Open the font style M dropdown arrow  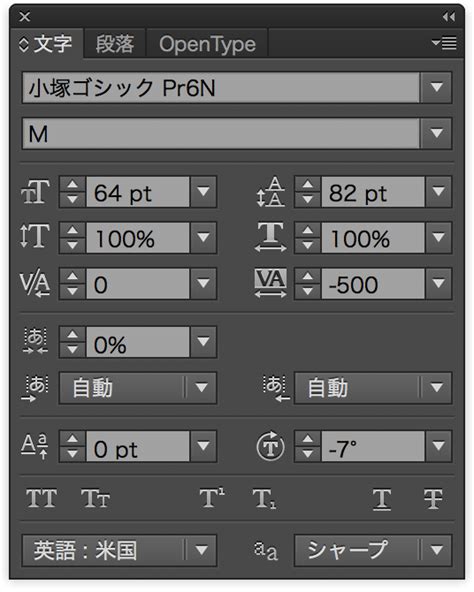436,133
